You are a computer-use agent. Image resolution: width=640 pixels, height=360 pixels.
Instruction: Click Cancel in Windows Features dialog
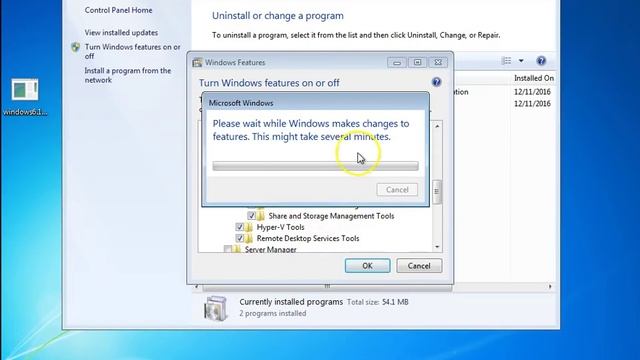419,266
